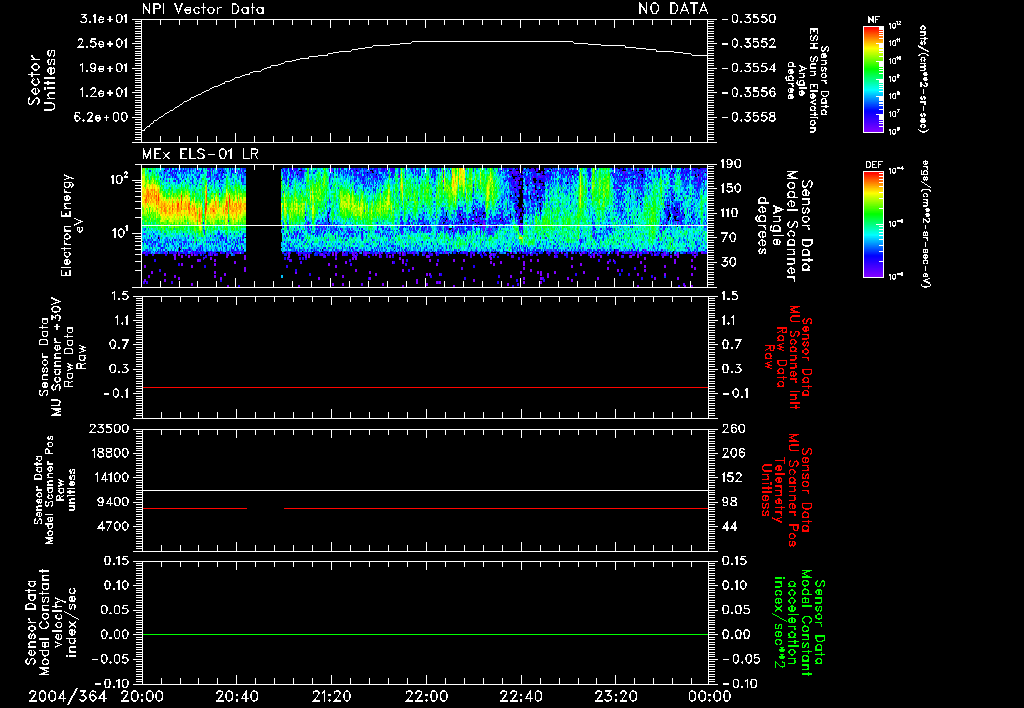Image resolution: width=1024 pixels, height=708 pixels.
Task: Click the '206' telemetry axis value
Action: [731, 453]
